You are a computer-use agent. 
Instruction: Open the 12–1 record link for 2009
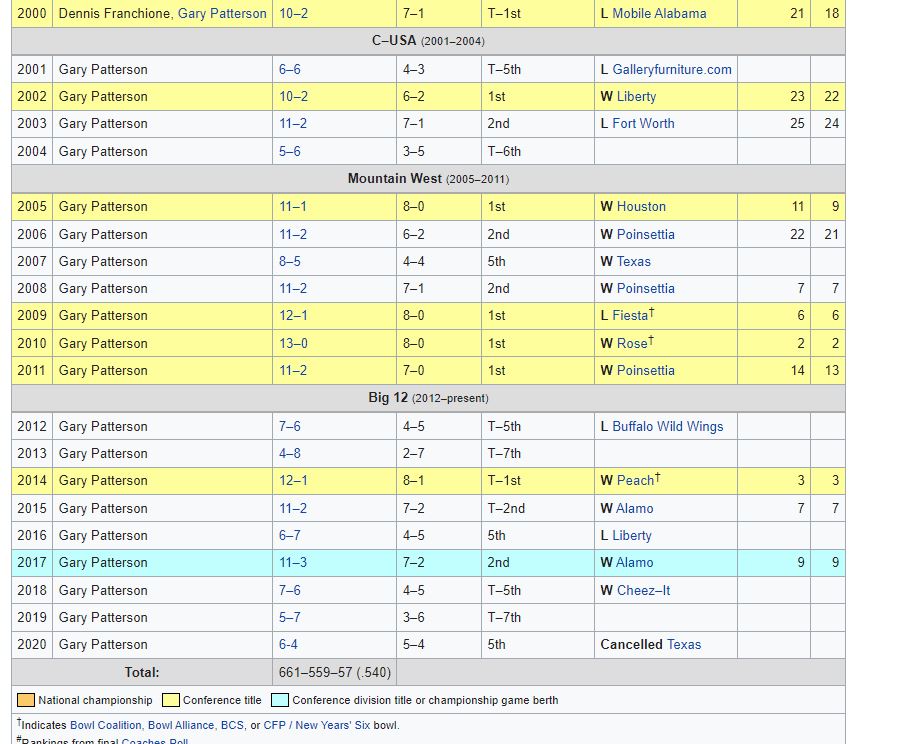[x=293, y=315]
